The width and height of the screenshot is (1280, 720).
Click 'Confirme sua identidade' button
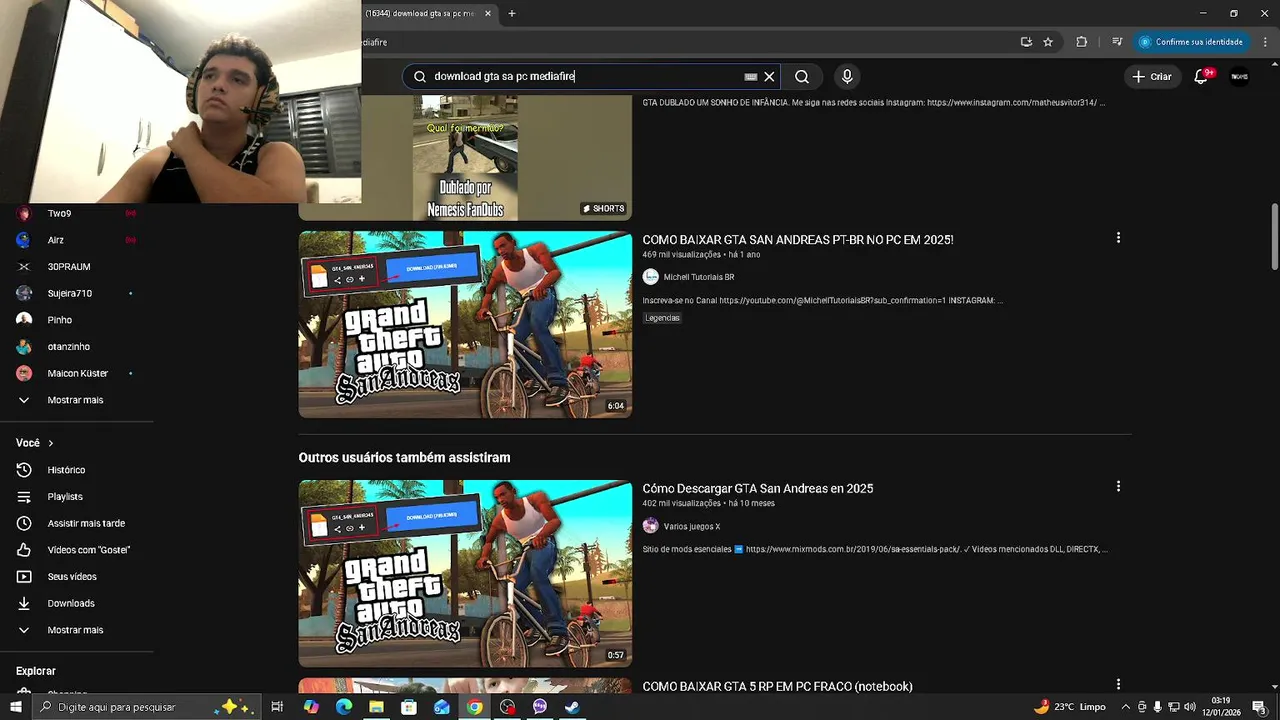[1190, 42]
